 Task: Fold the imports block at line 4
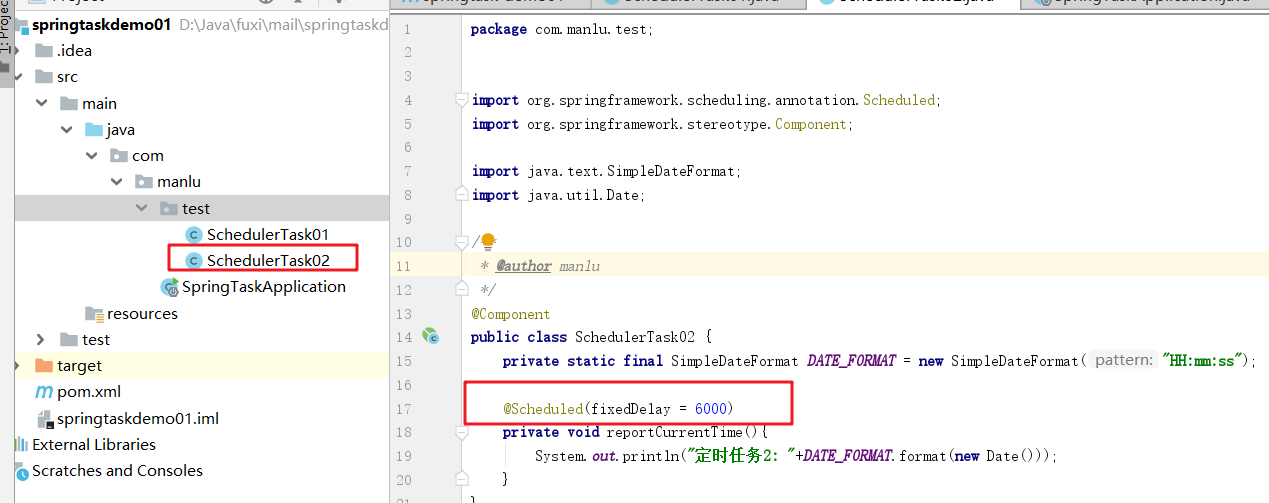coord(461,100)
